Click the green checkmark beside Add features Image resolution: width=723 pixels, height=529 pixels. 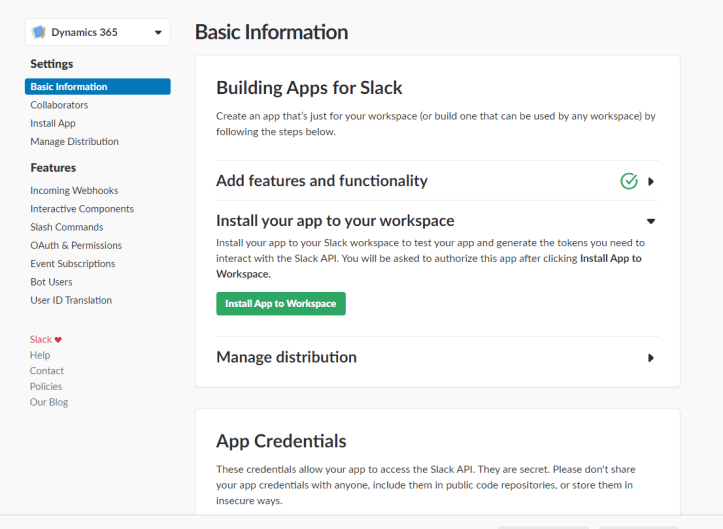point(629,181)
